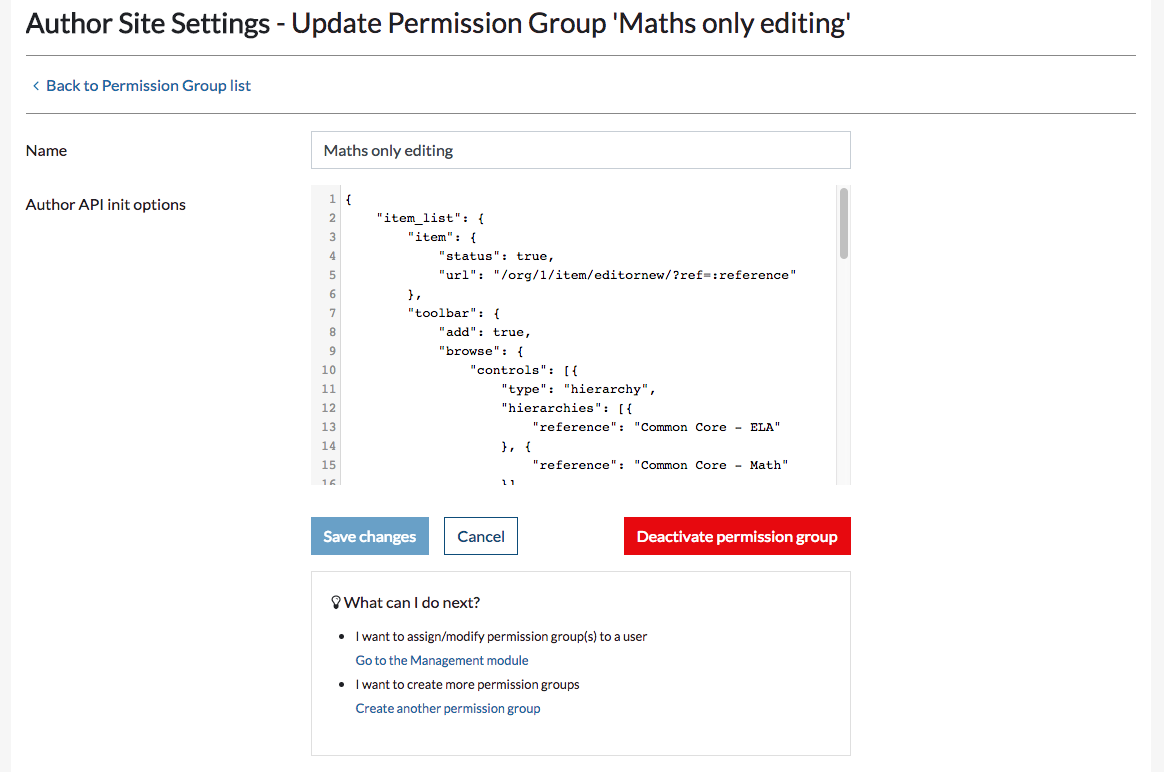The height and width of the screenshot is (772, 1164).
Task: Click the code editor vertical scrollbar thumb
Action: (843, 223)
